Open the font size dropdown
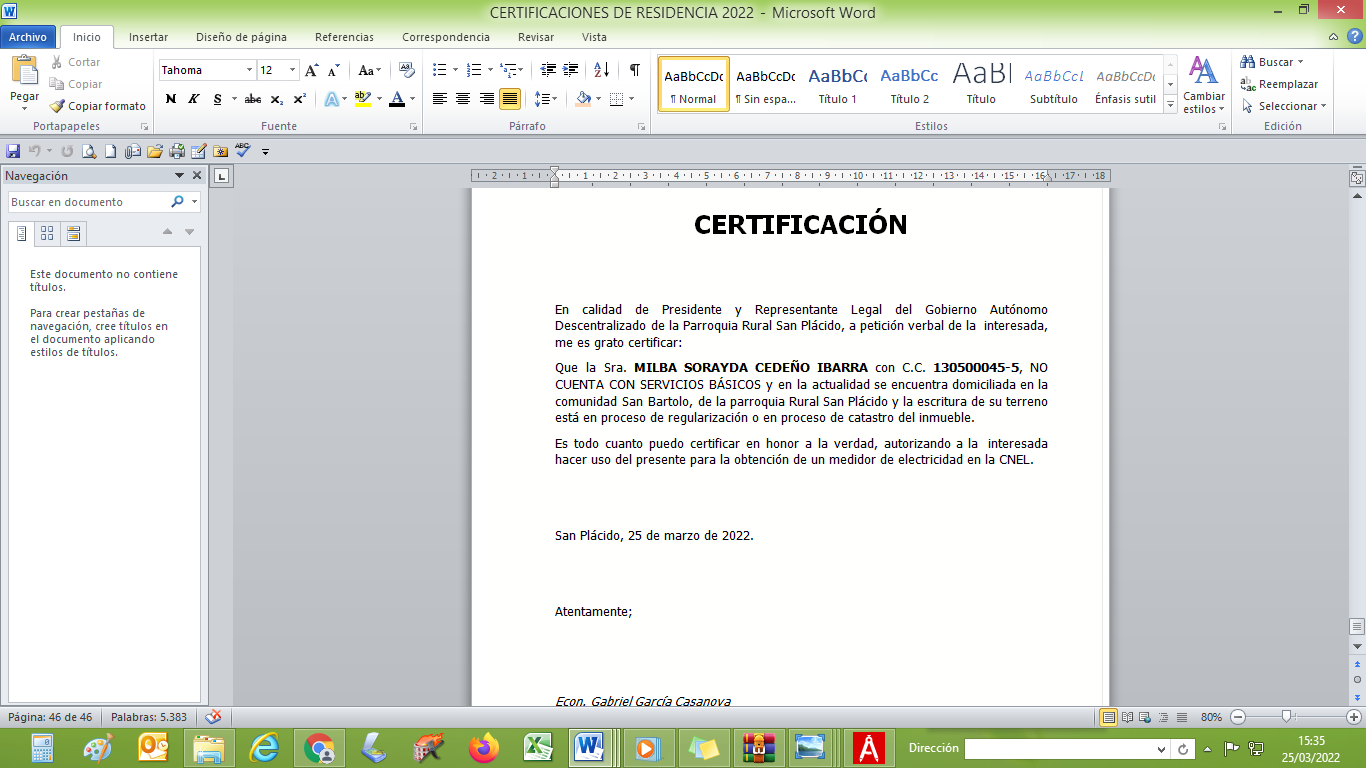Viewport: 1366px width, 768px height. 292,70
